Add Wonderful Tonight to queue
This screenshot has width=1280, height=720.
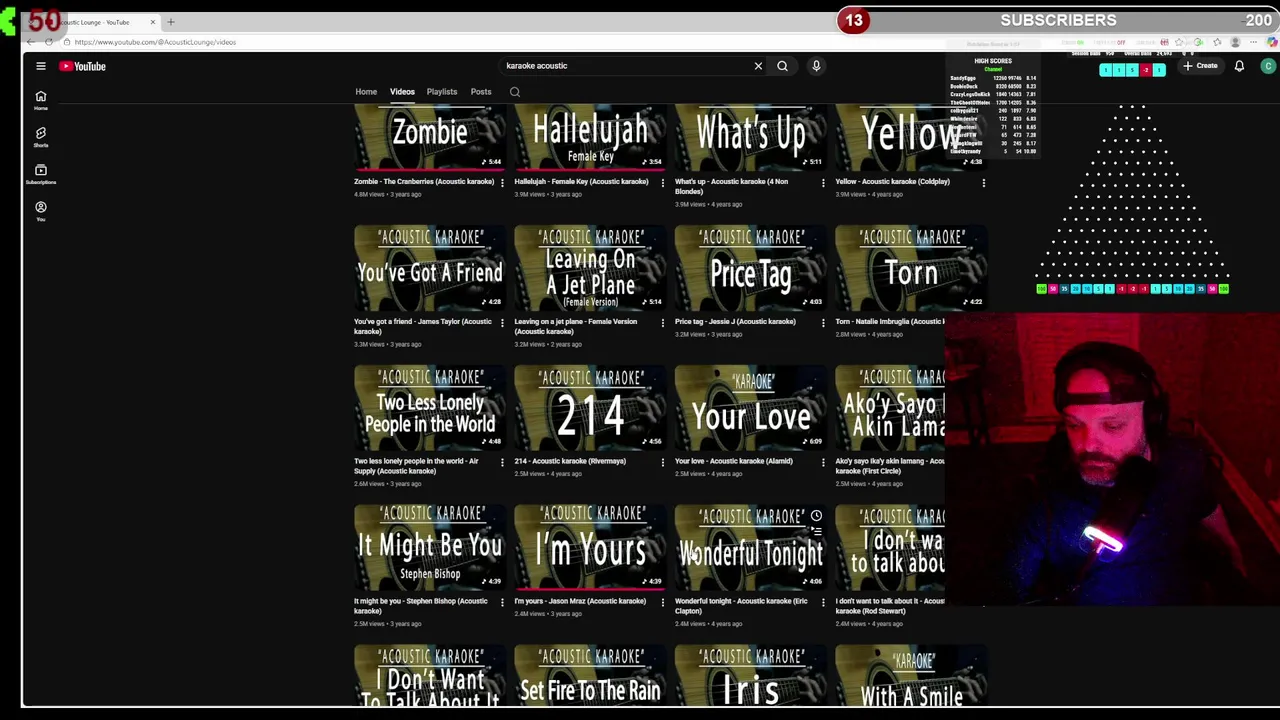point(816,532)
